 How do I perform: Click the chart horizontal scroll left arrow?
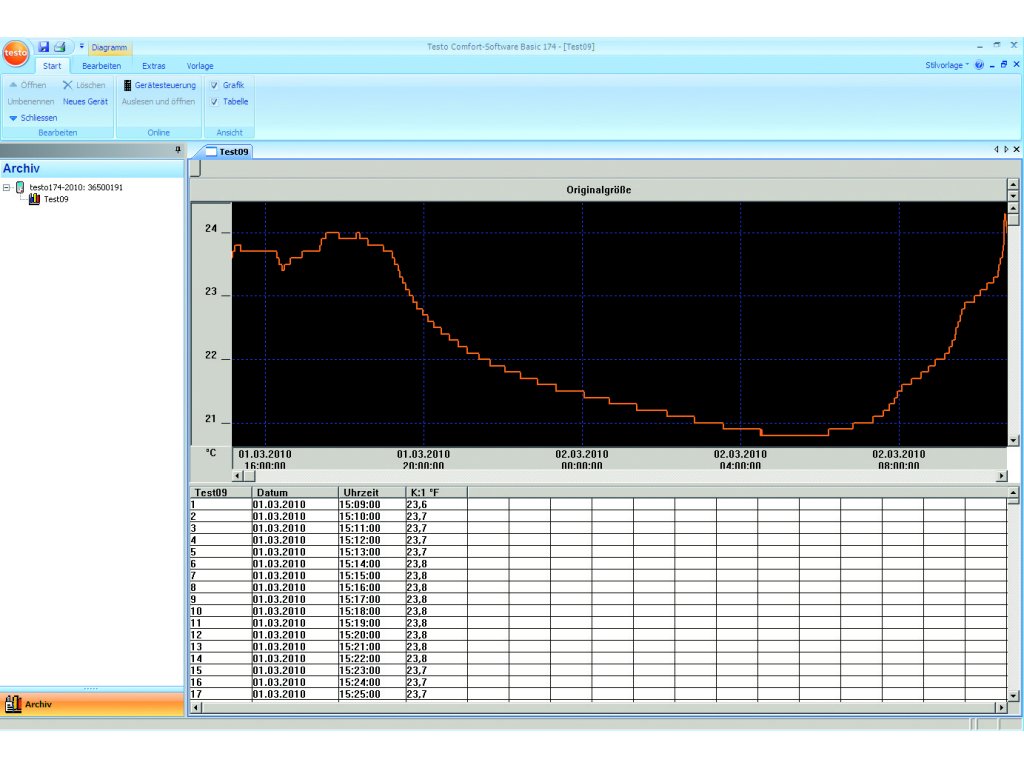pyautogui.click(x=238, y=476)
